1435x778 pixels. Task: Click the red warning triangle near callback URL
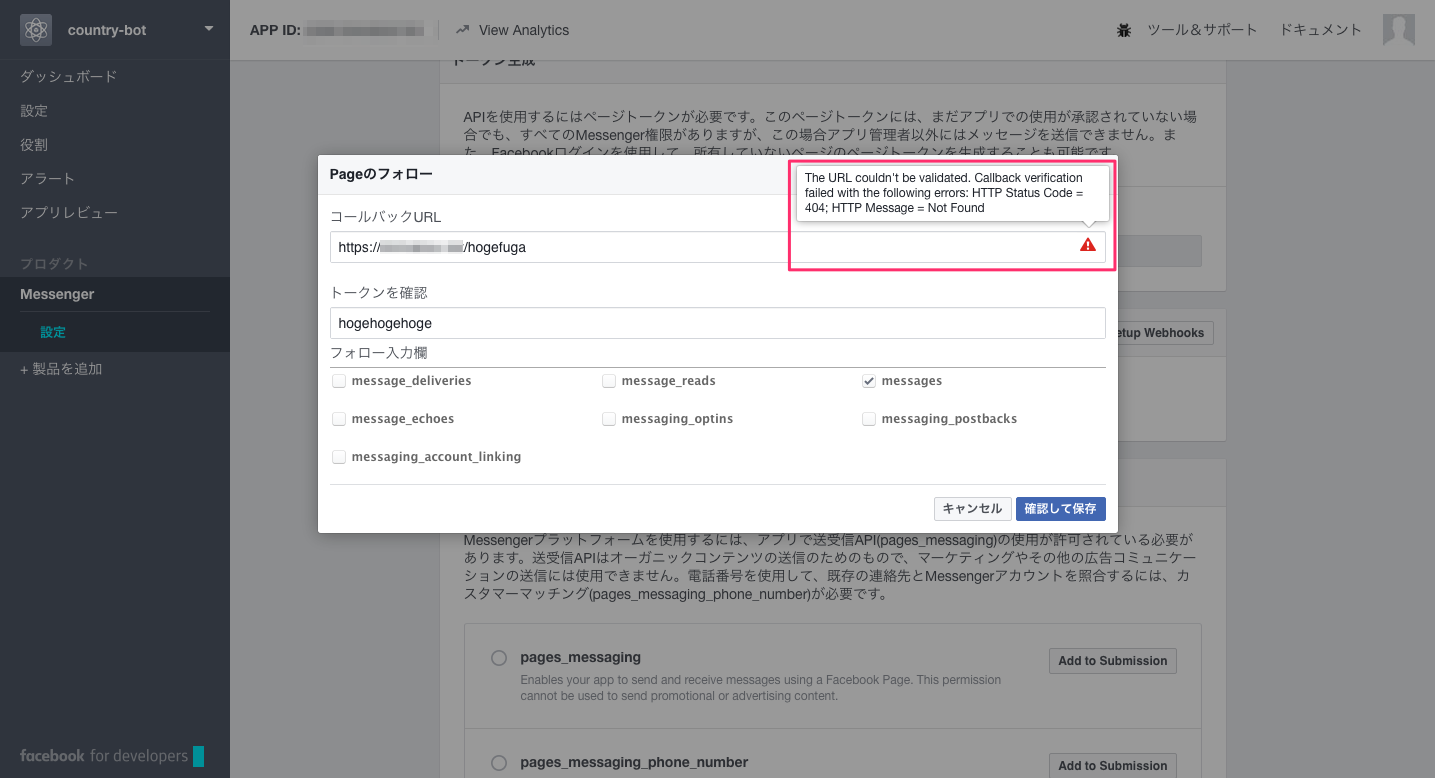(1087, 244)
